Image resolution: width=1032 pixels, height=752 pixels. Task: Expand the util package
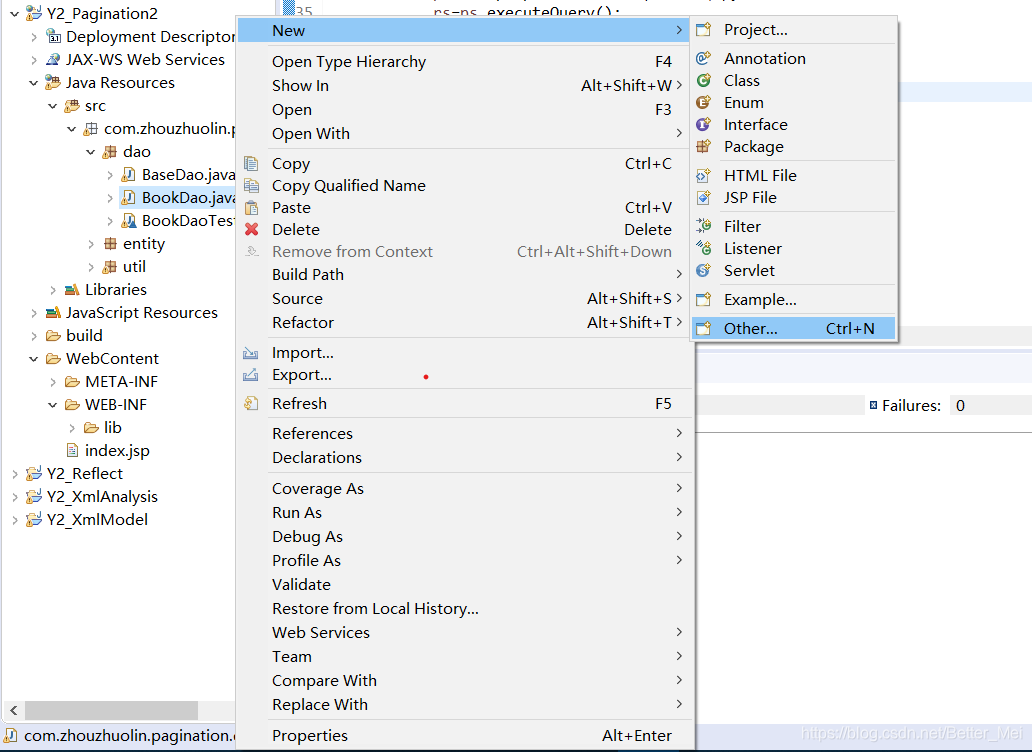[91, 267]
